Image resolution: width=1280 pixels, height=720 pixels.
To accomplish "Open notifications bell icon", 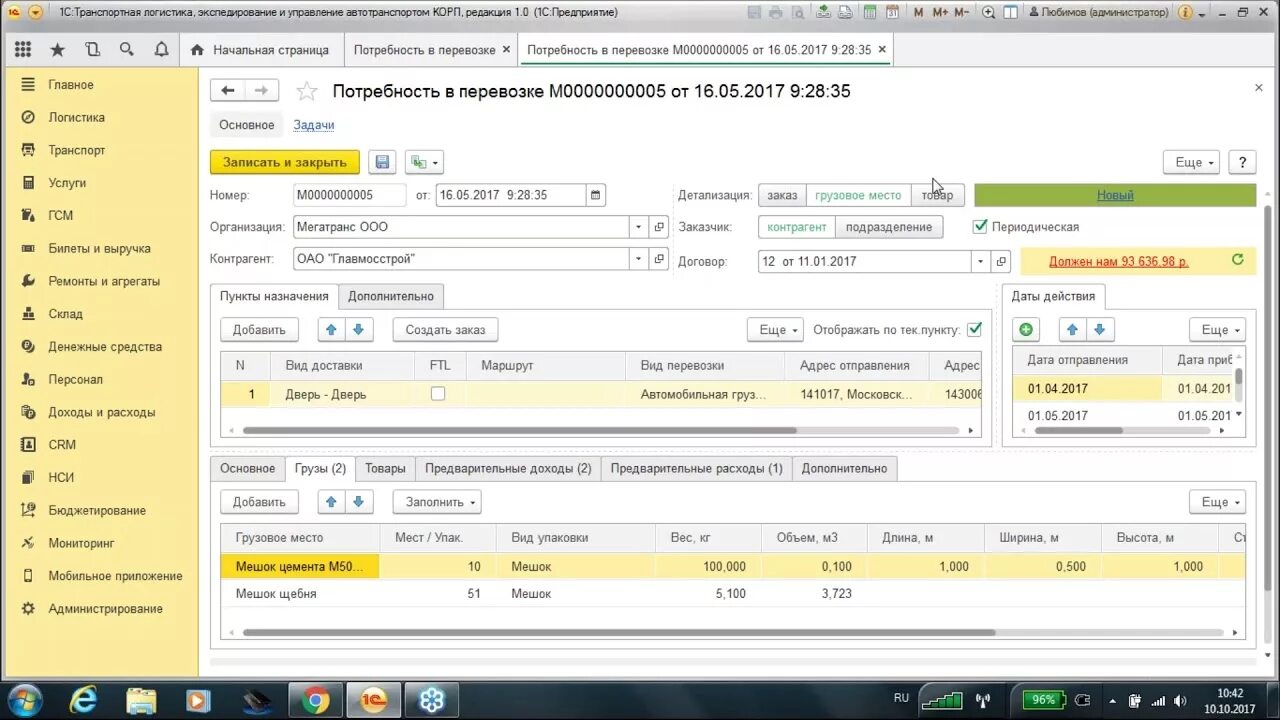I will tap(161, 49).
